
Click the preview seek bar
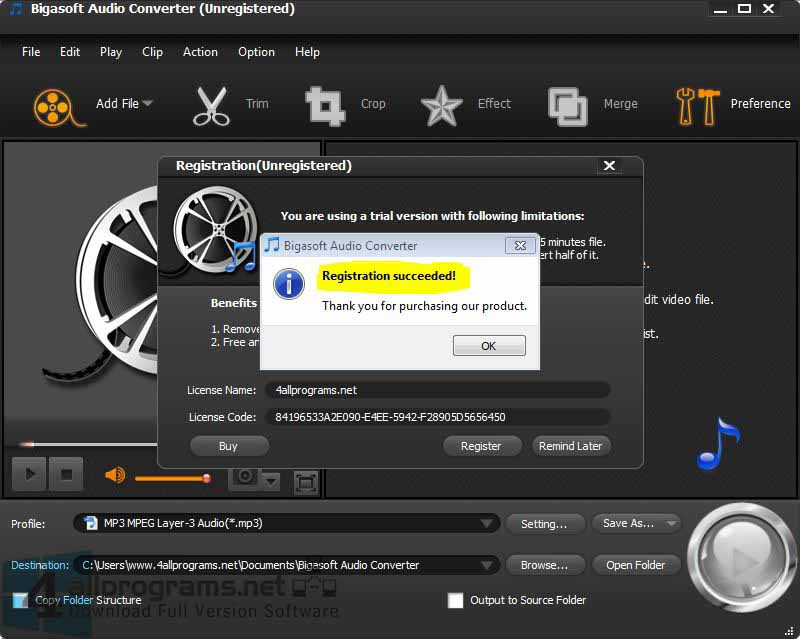(x=87, y=445)
